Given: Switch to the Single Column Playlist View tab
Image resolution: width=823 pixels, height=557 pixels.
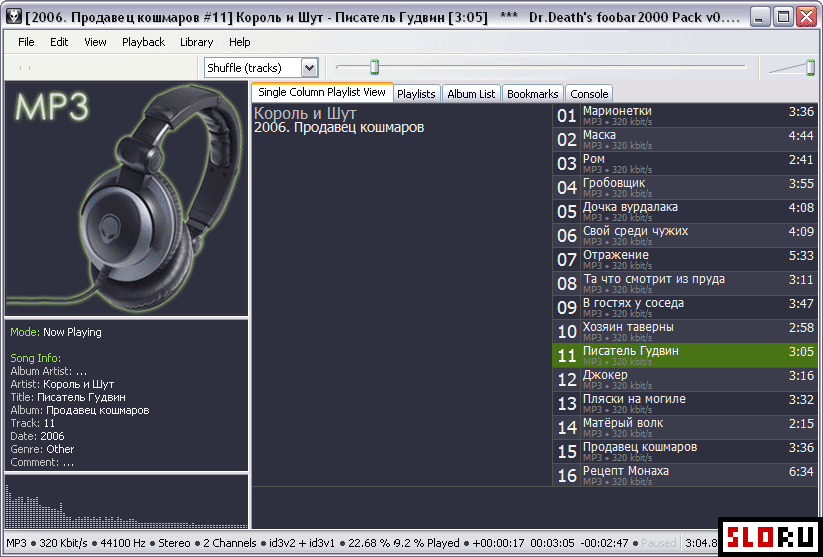Looking at the screenshot, I should point(322,92).
